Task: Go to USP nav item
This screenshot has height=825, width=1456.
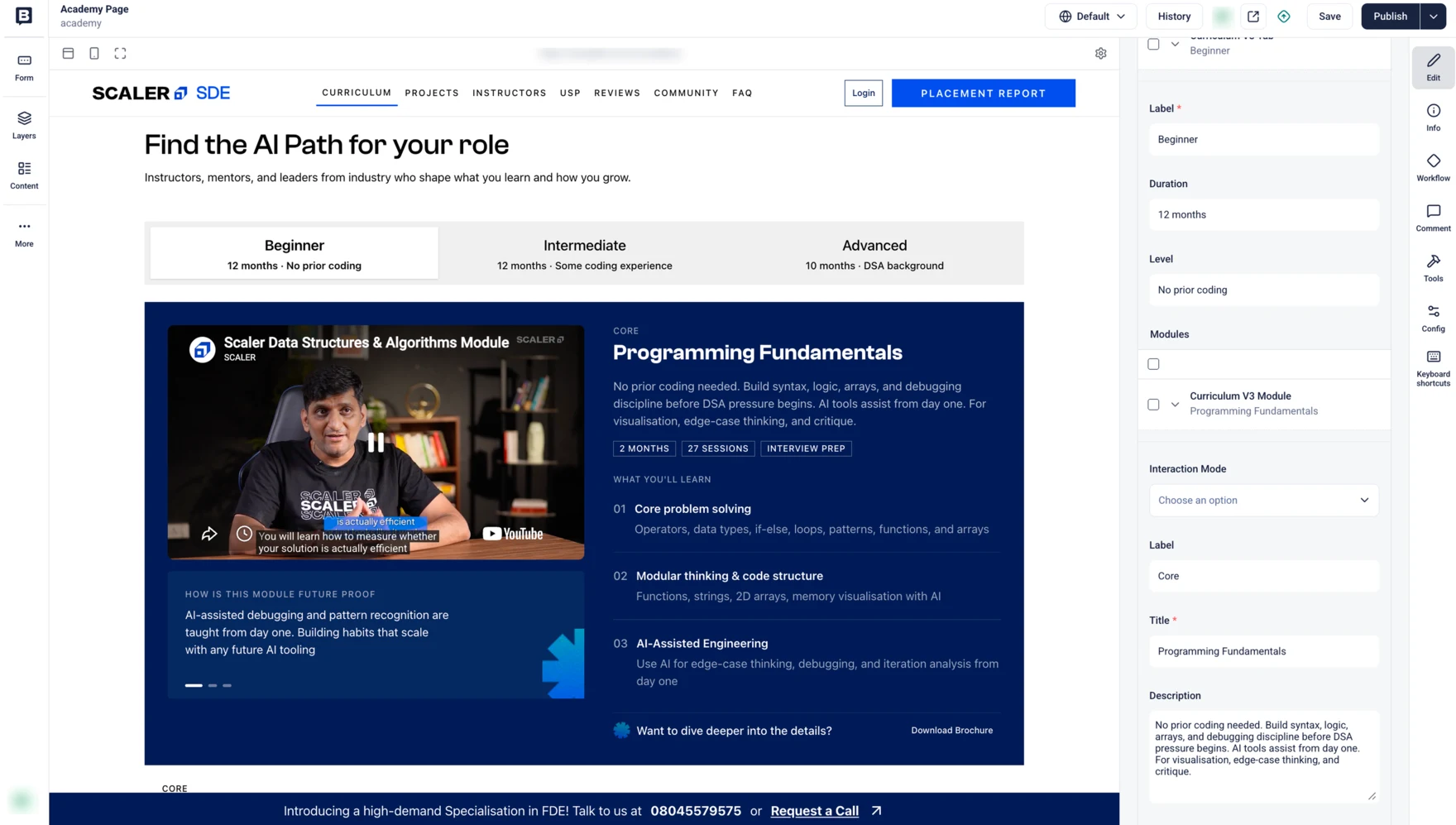Action: [x=570, y=94]
